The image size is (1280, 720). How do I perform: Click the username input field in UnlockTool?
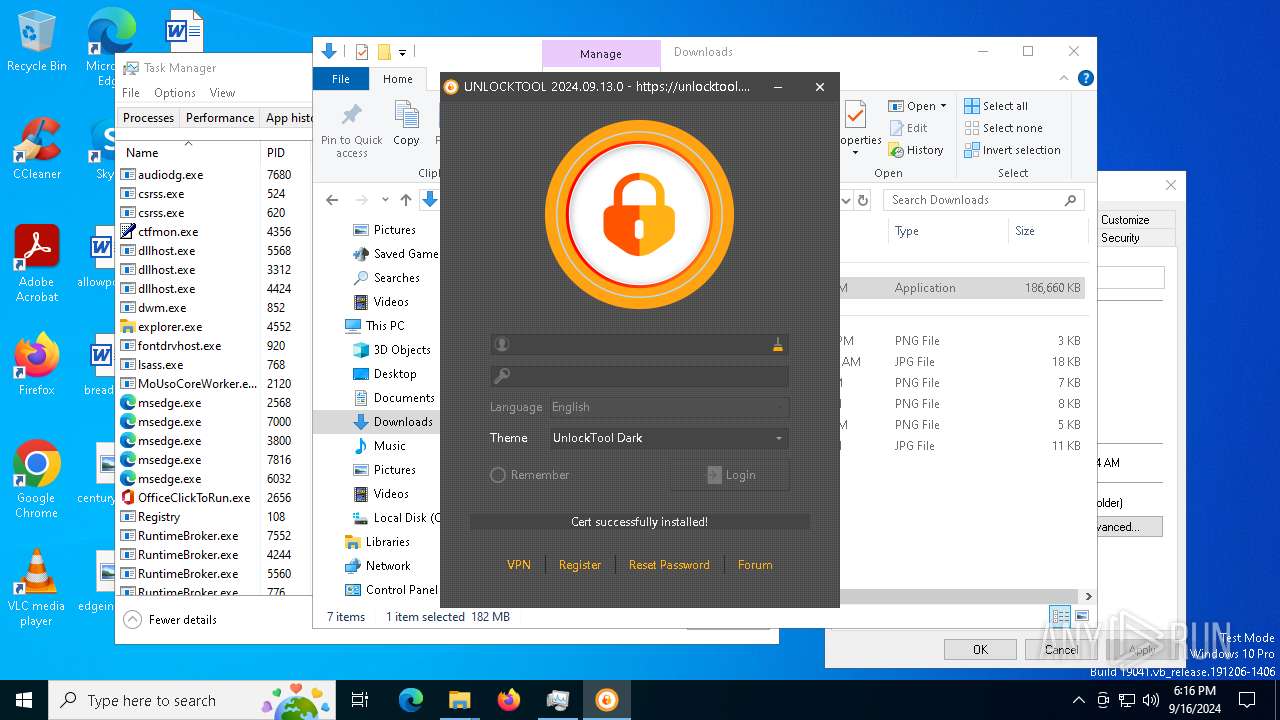tap(639, 344)
